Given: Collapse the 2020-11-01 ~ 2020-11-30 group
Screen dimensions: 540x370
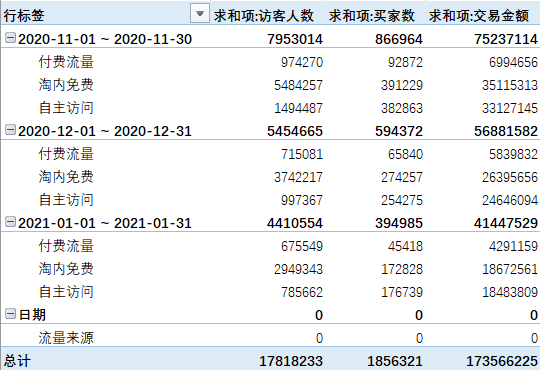Looking at the screenshot, I should pyautogui.click(x=10, y=38).
